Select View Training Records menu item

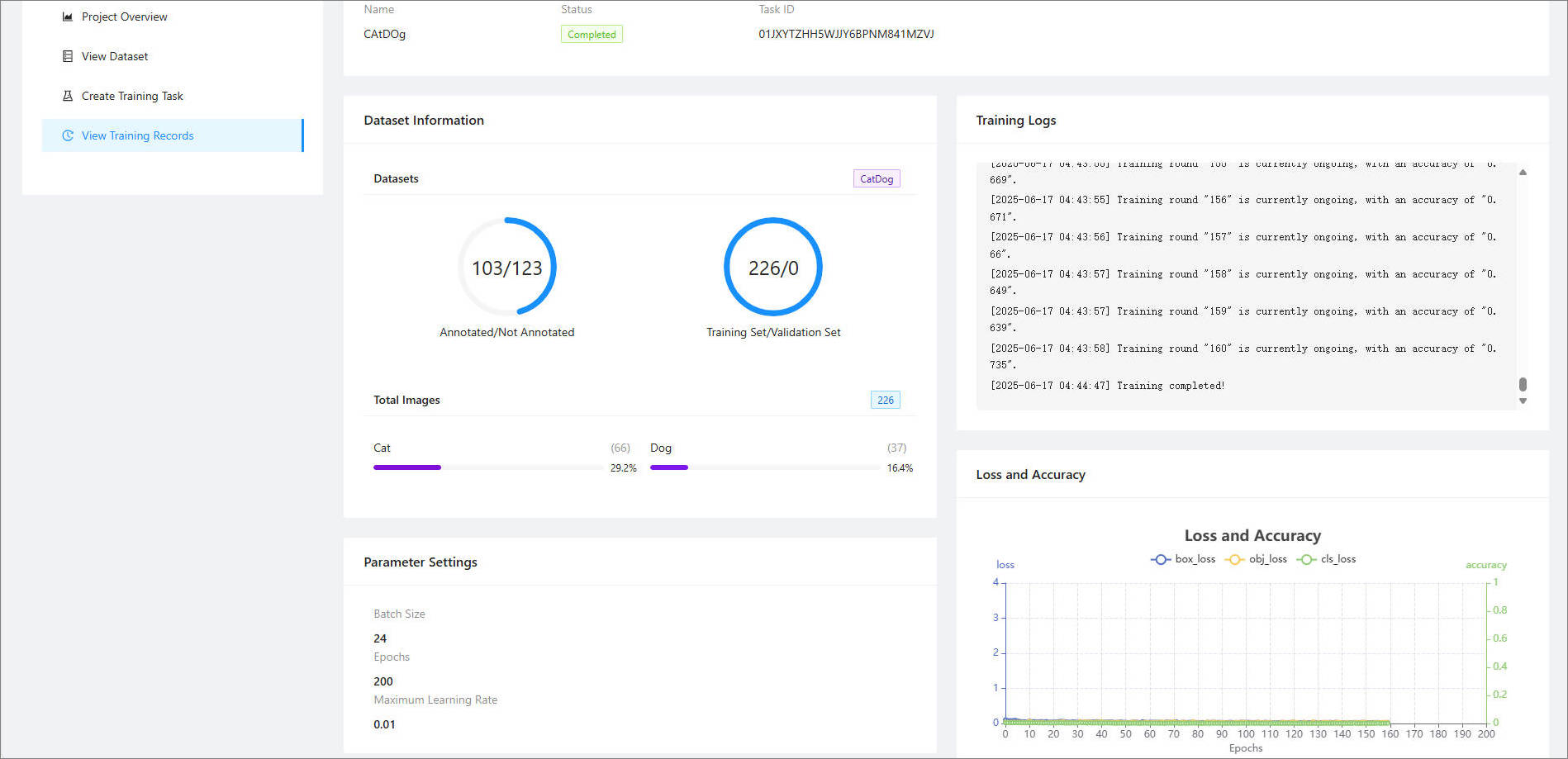(x=173, y=135)
